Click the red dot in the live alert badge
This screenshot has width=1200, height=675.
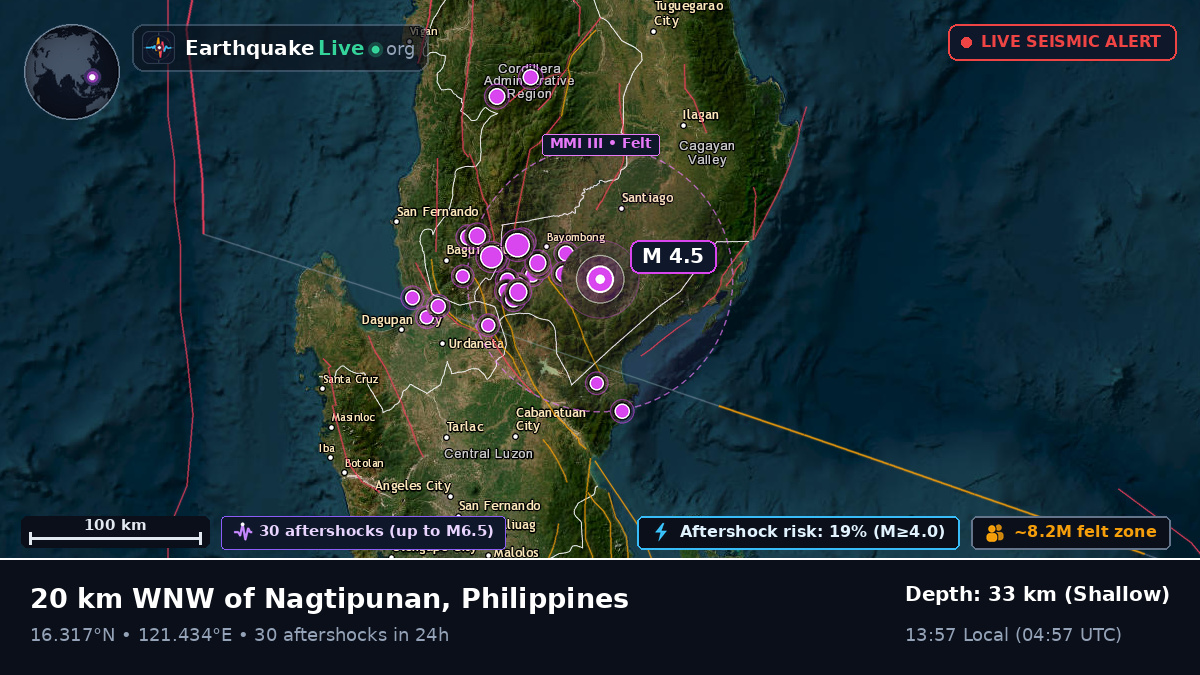point(966,42)
